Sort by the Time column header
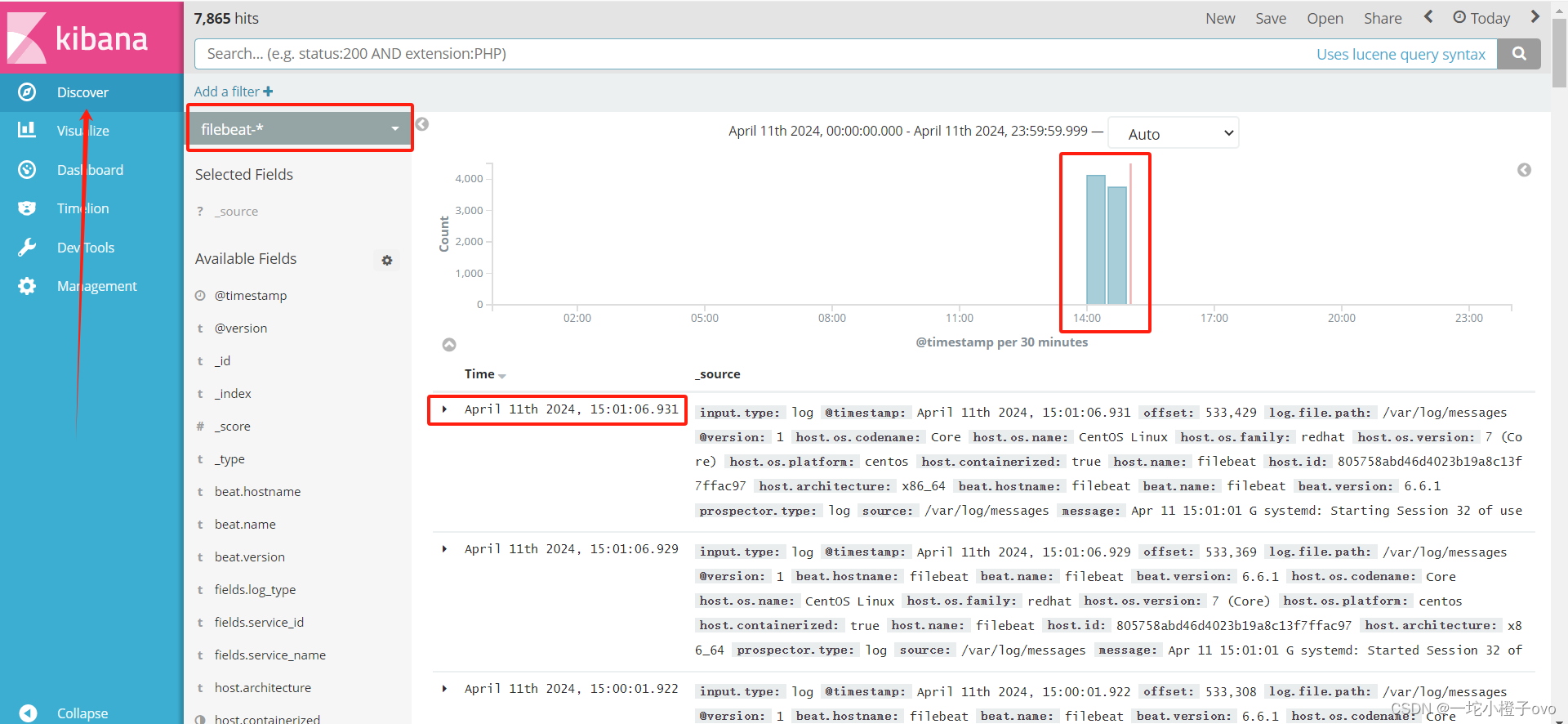Screen dimensions: 1568x724 (x=485, y=374)
